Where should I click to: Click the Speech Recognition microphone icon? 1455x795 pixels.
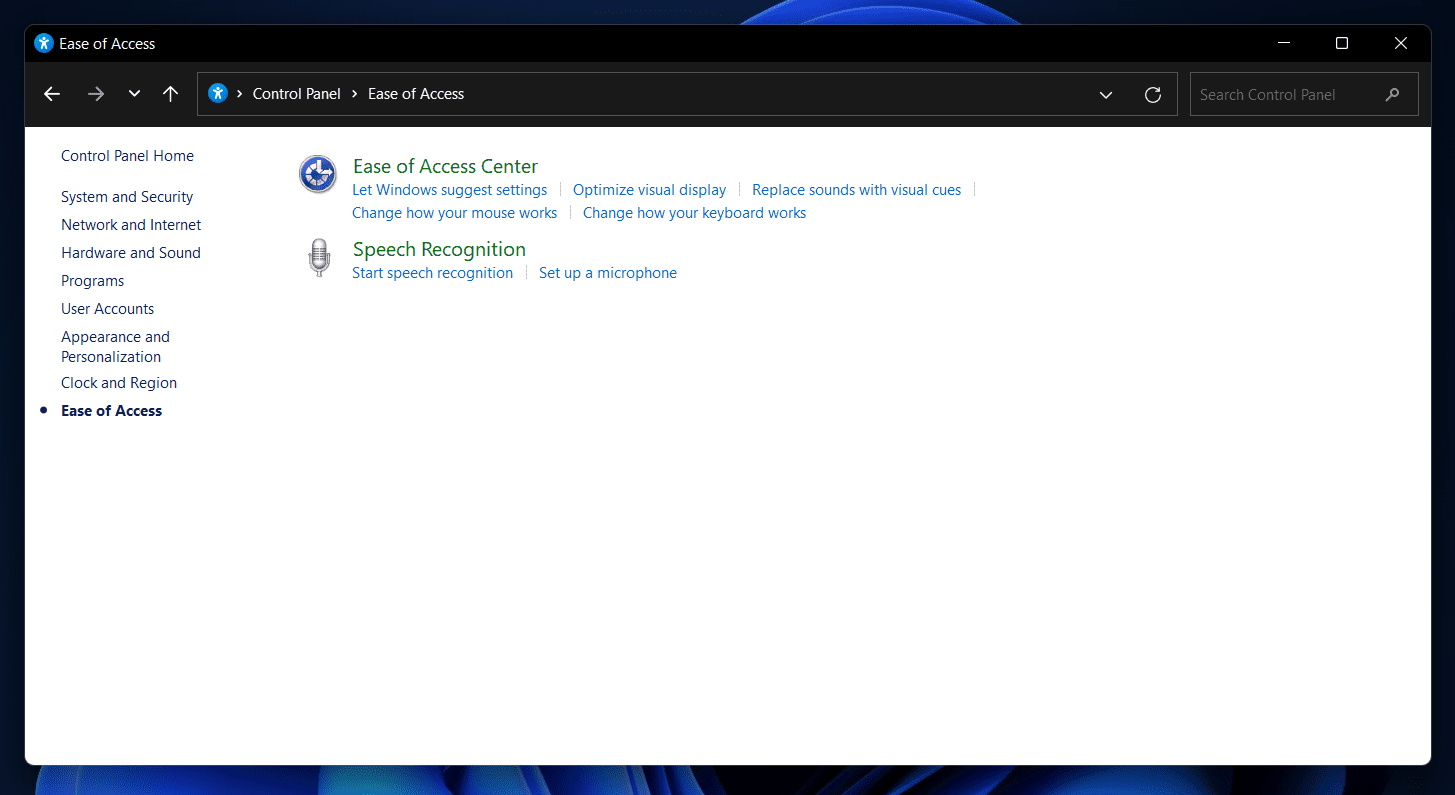[319, 258]
